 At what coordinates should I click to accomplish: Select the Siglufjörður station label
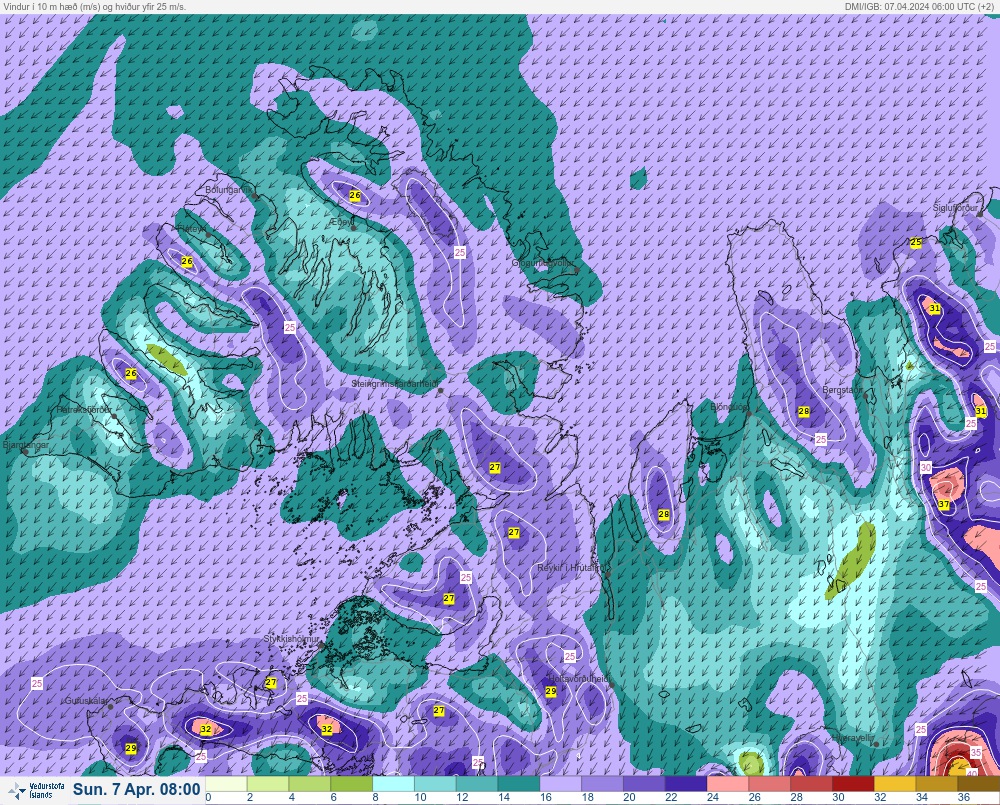pos(955,208)
